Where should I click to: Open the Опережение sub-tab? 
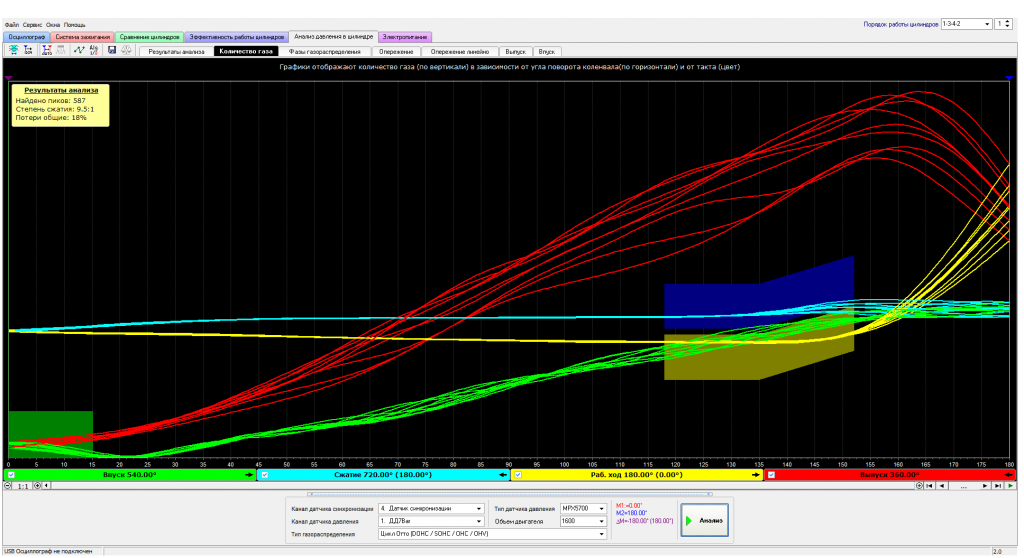tap(396, 52)
